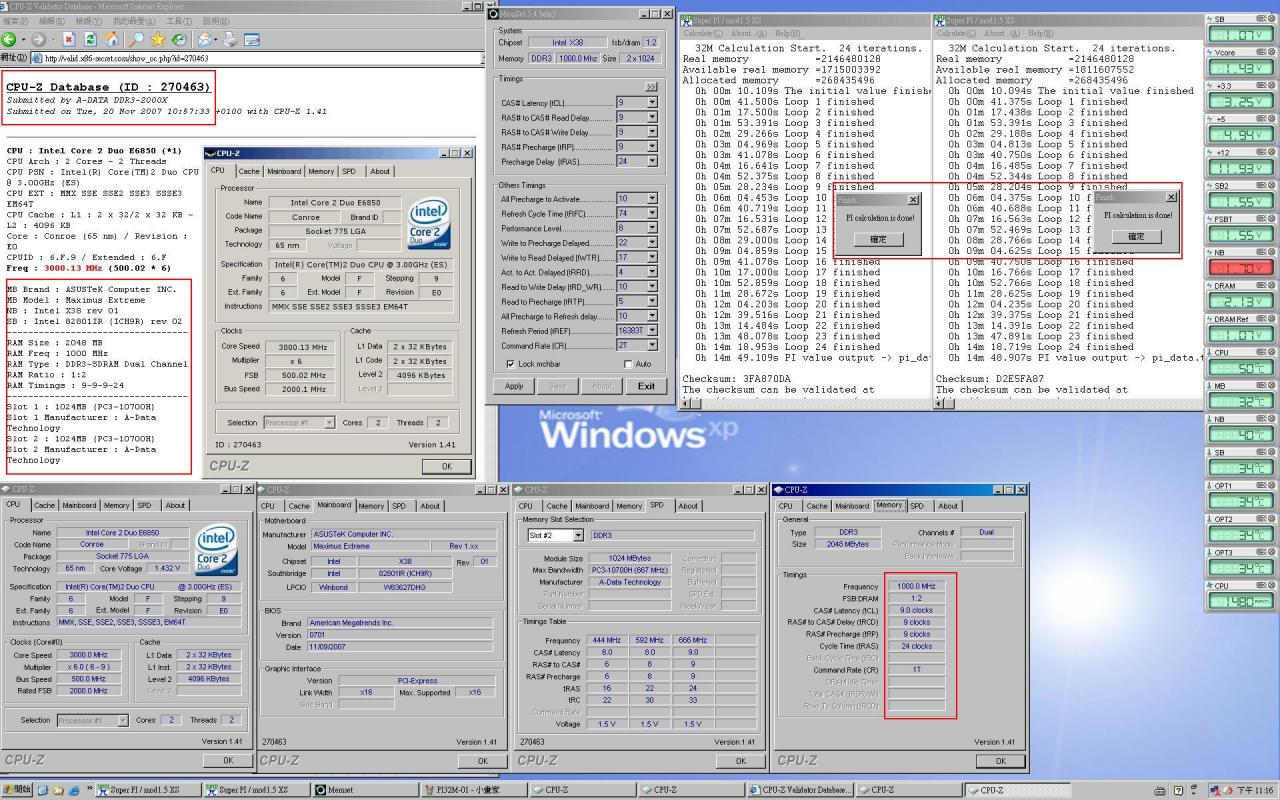Enable the Auto checkbox in MemSet

[629, 364]
